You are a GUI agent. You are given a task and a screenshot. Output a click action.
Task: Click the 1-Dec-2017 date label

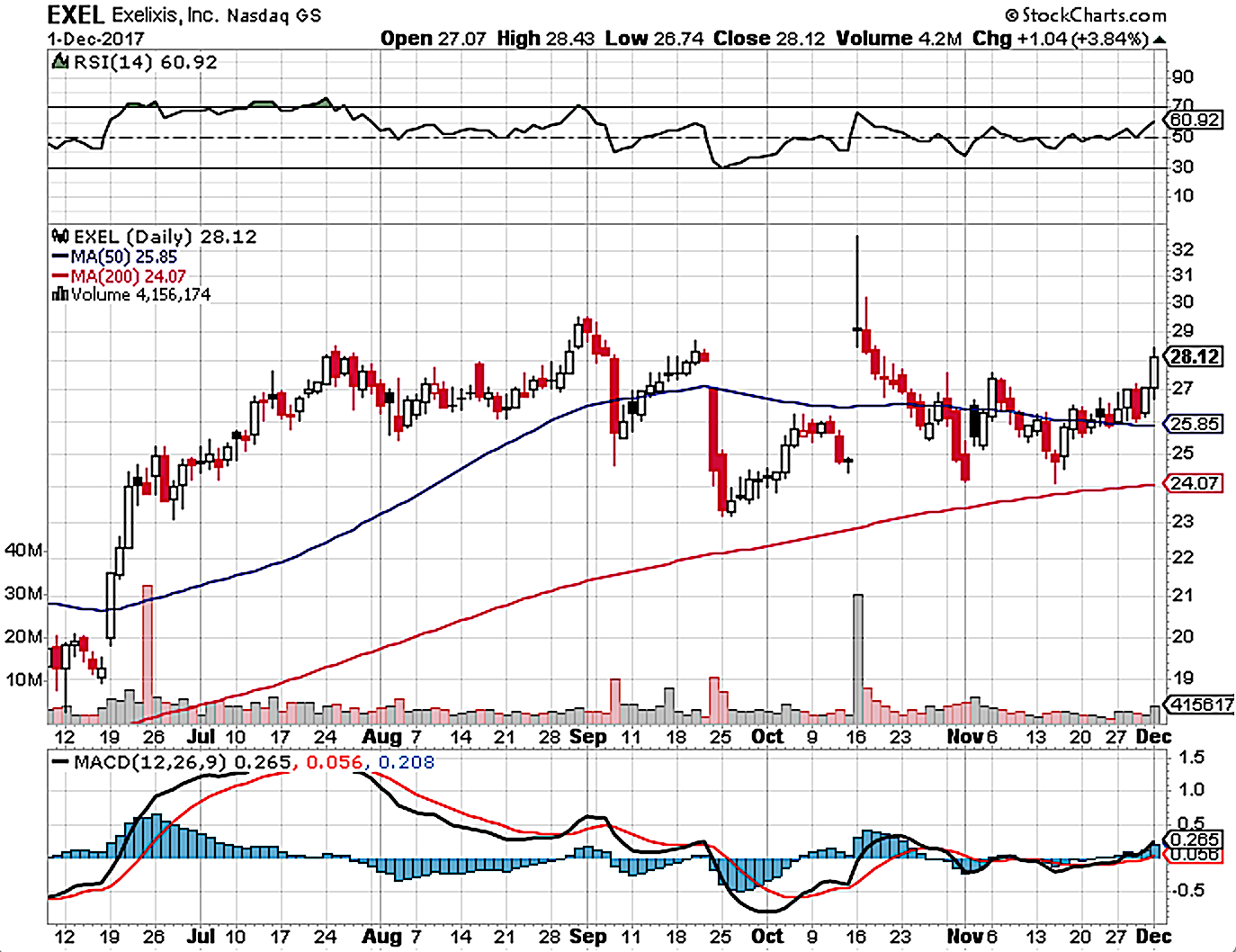95,39
